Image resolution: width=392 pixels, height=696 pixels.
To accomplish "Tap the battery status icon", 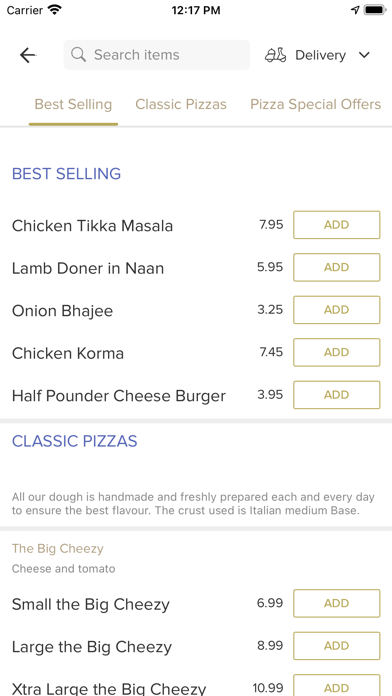I will [375, 10].
